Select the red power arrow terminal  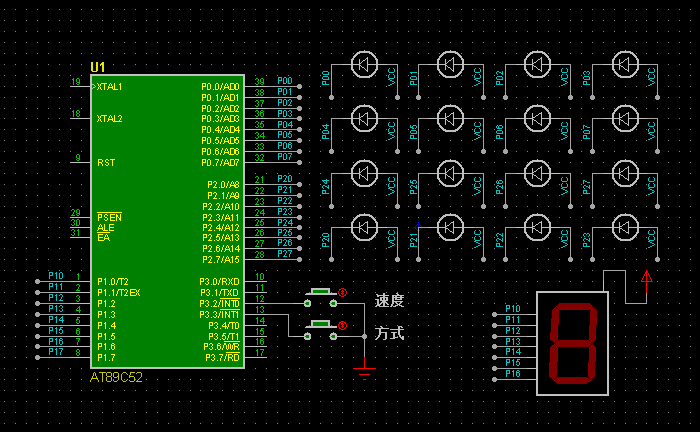646,281
